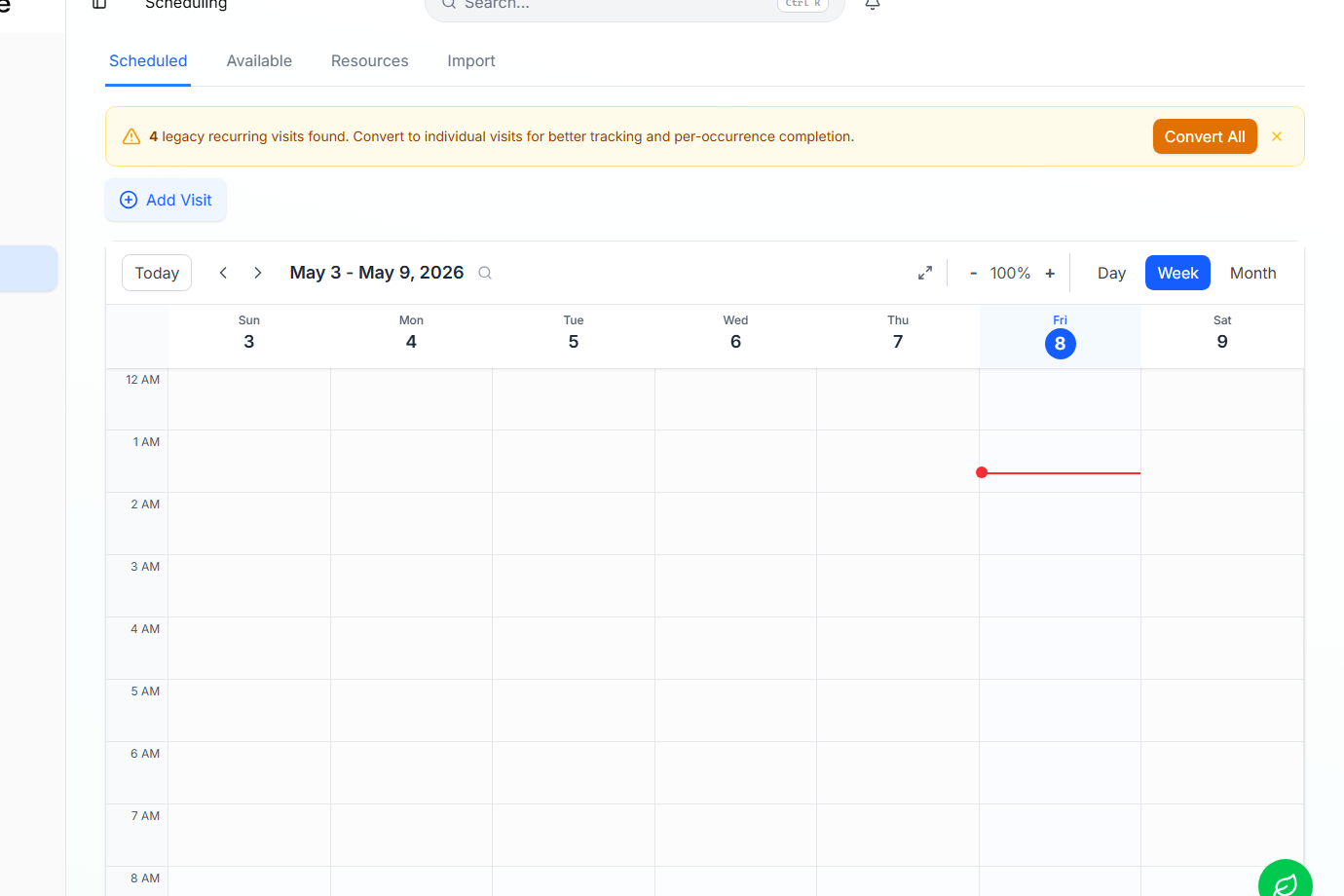Open the Import tab
This screenshot has width=1344, height=896.
tap(471, 60)
